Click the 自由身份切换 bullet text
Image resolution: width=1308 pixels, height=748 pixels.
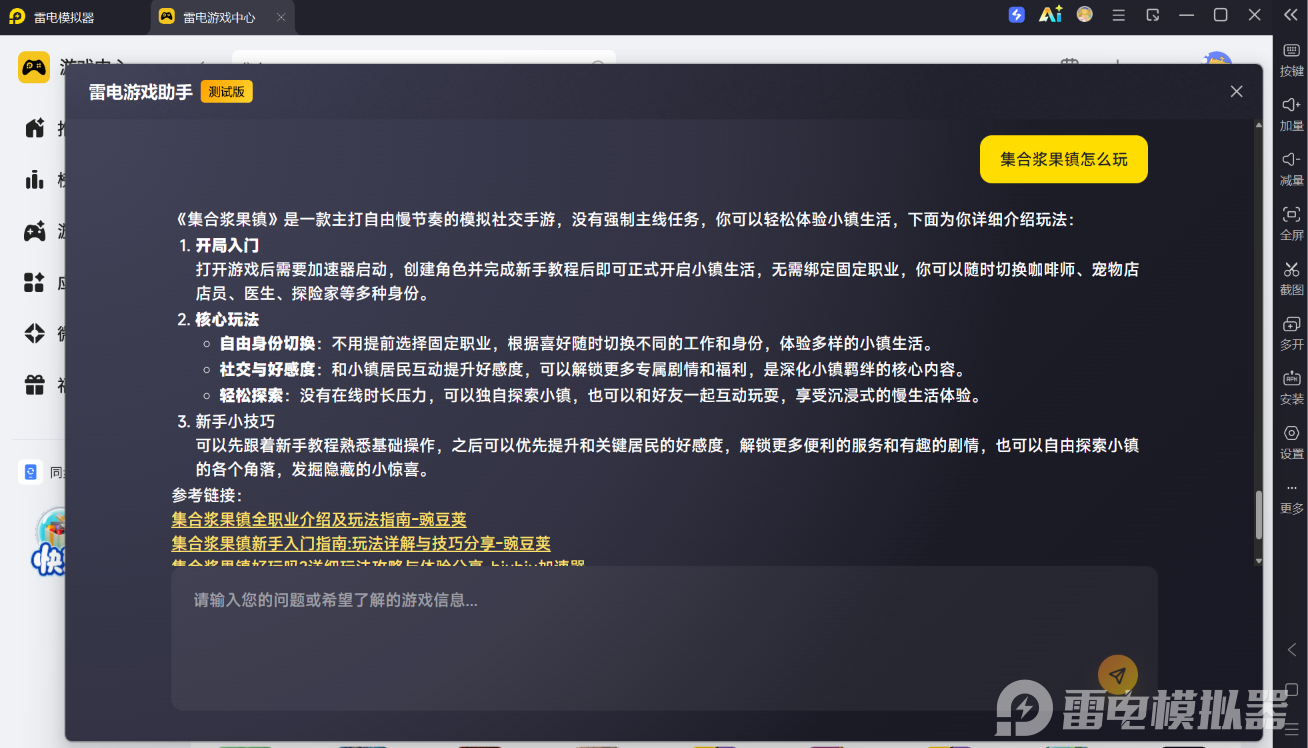tap(267, 344)
